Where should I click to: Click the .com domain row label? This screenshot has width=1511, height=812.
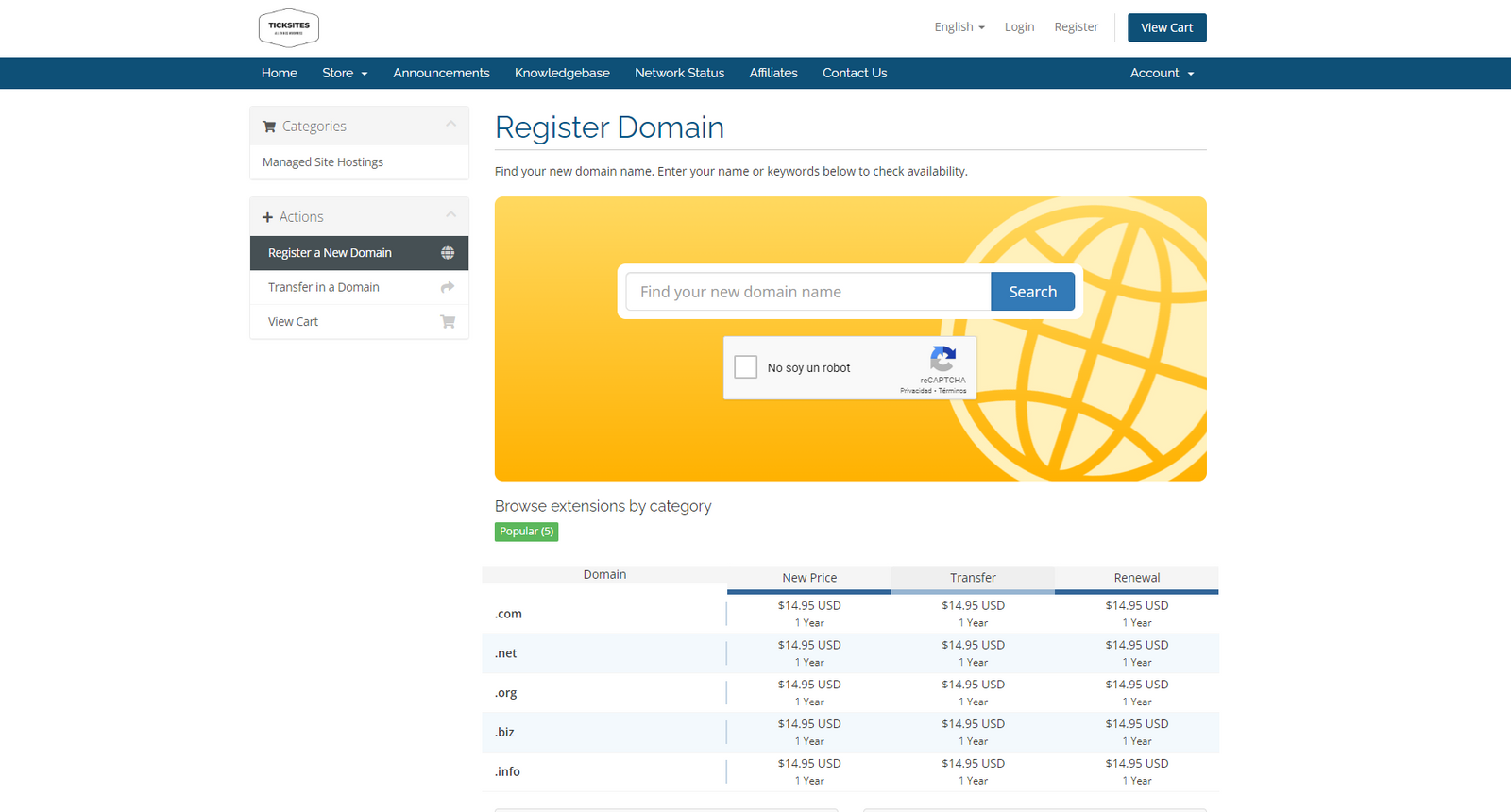tap(508, 614)
